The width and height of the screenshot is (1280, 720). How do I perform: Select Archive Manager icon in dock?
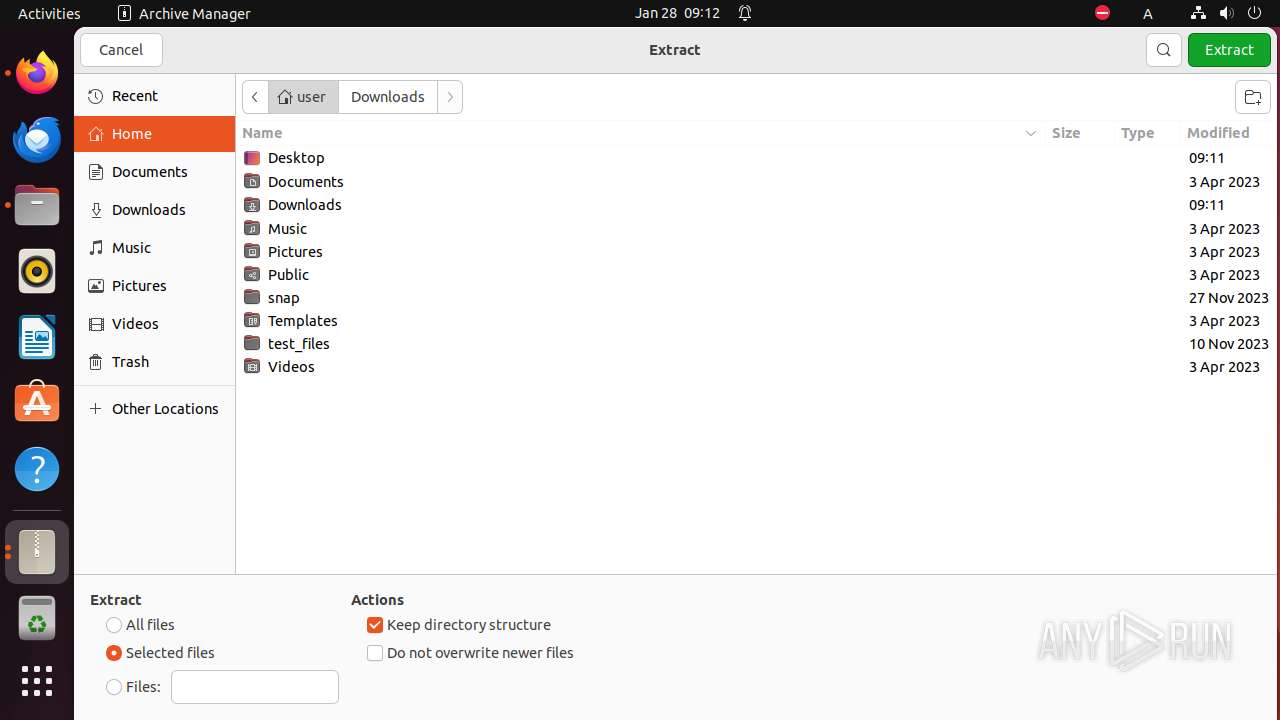(37, 552)
